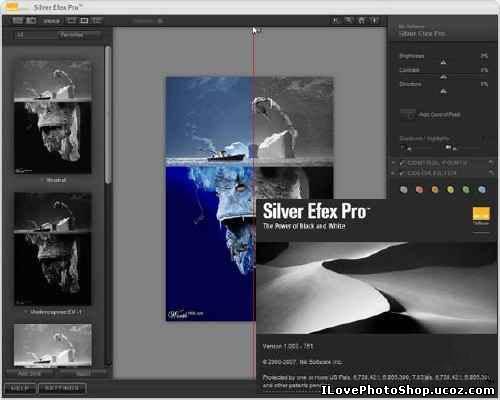500x400 pixels.
Task: Reset the Color Filter section using its right icon
Action: tap(491, 173)
